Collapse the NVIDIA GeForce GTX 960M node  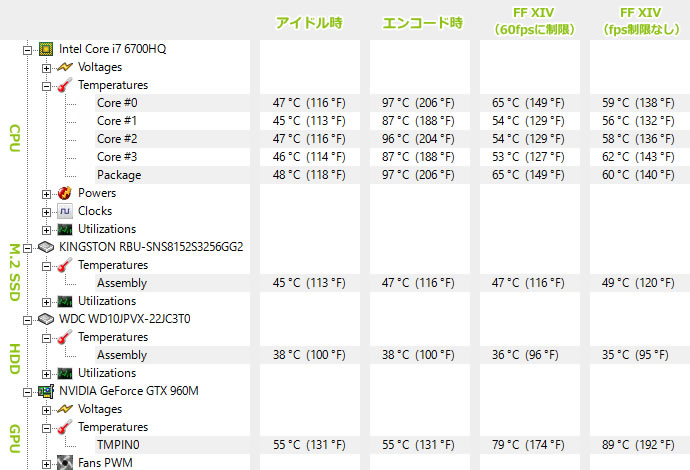27,392
